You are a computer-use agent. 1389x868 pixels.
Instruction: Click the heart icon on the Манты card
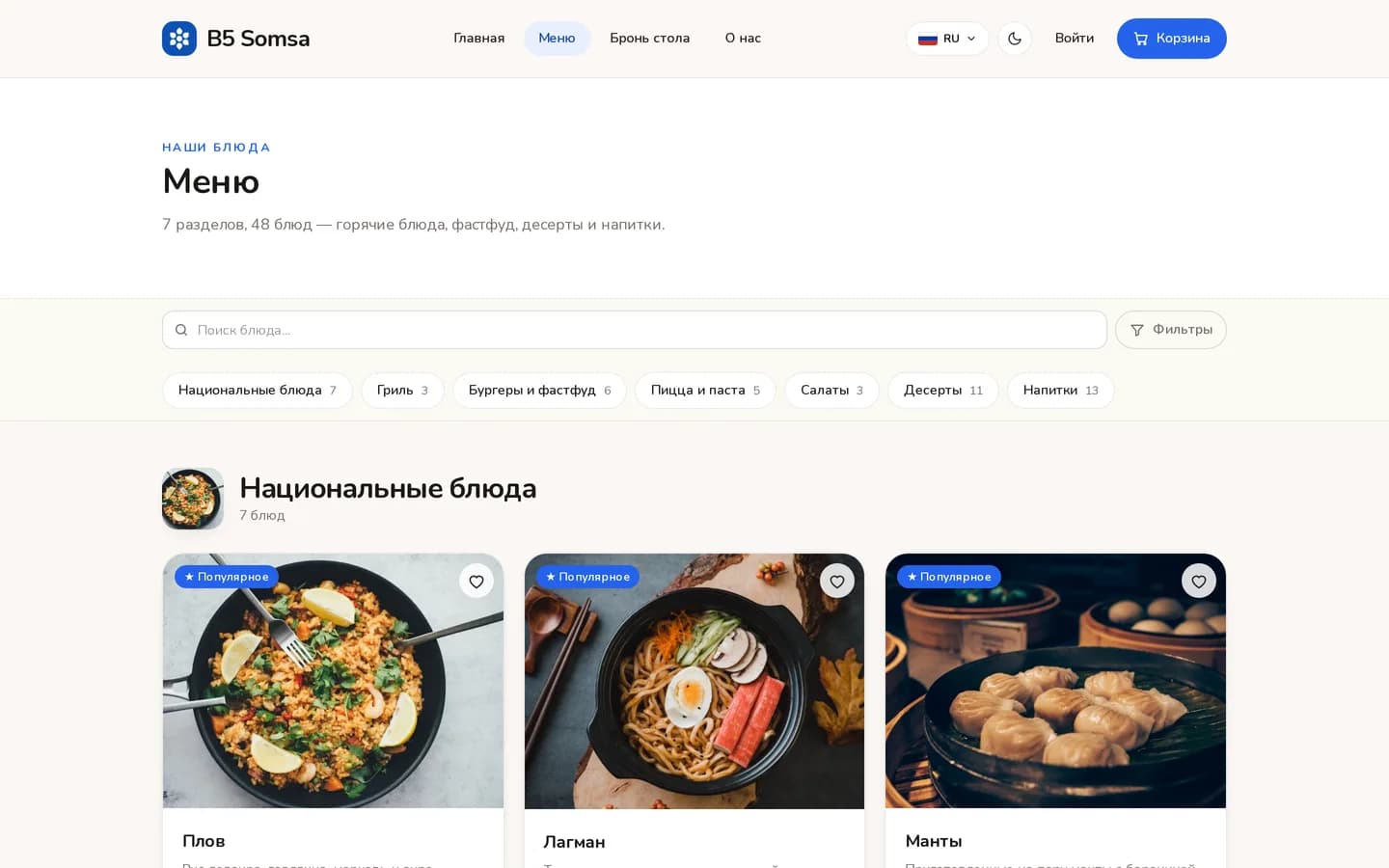[1199, 581]
